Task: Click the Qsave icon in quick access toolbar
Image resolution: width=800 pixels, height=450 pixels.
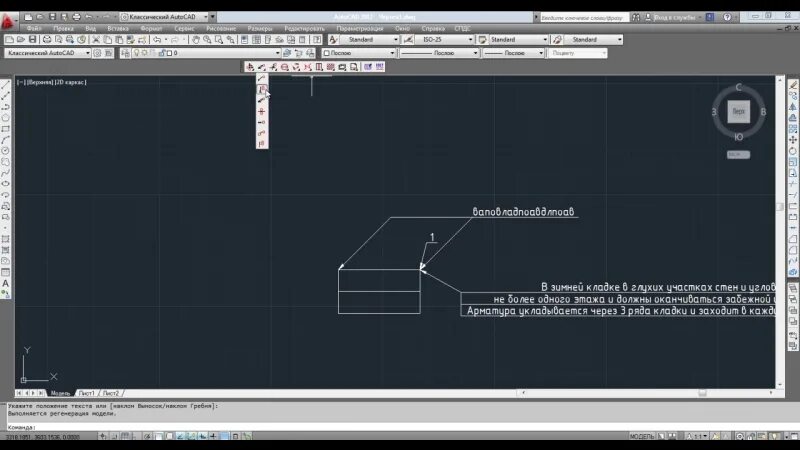Action: (x=52, y=17)
